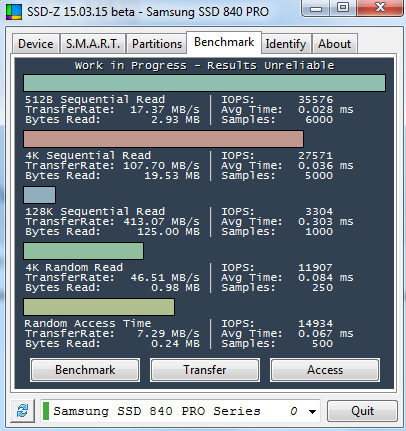406x431 pixels.
Task: Click the '413.07 MB/s' transfer rate value
Action: click(x=161, y=222)
